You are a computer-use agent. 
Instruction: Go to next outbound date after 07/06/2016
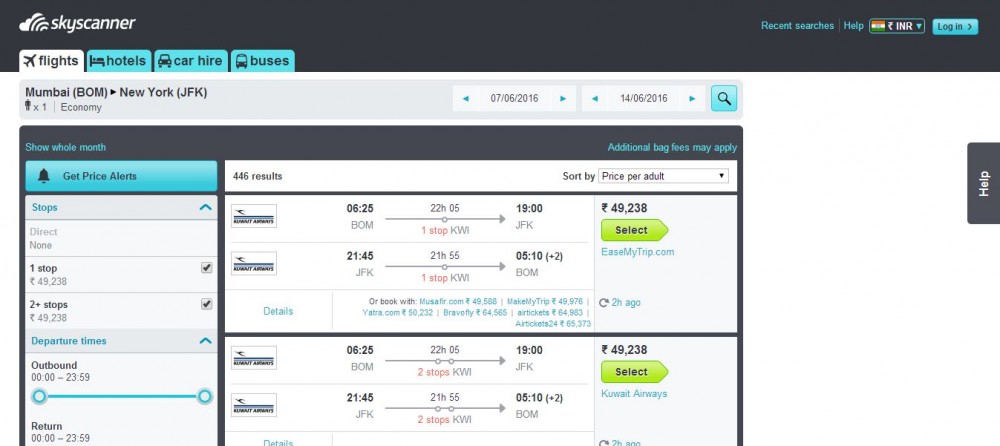[563, 98]
